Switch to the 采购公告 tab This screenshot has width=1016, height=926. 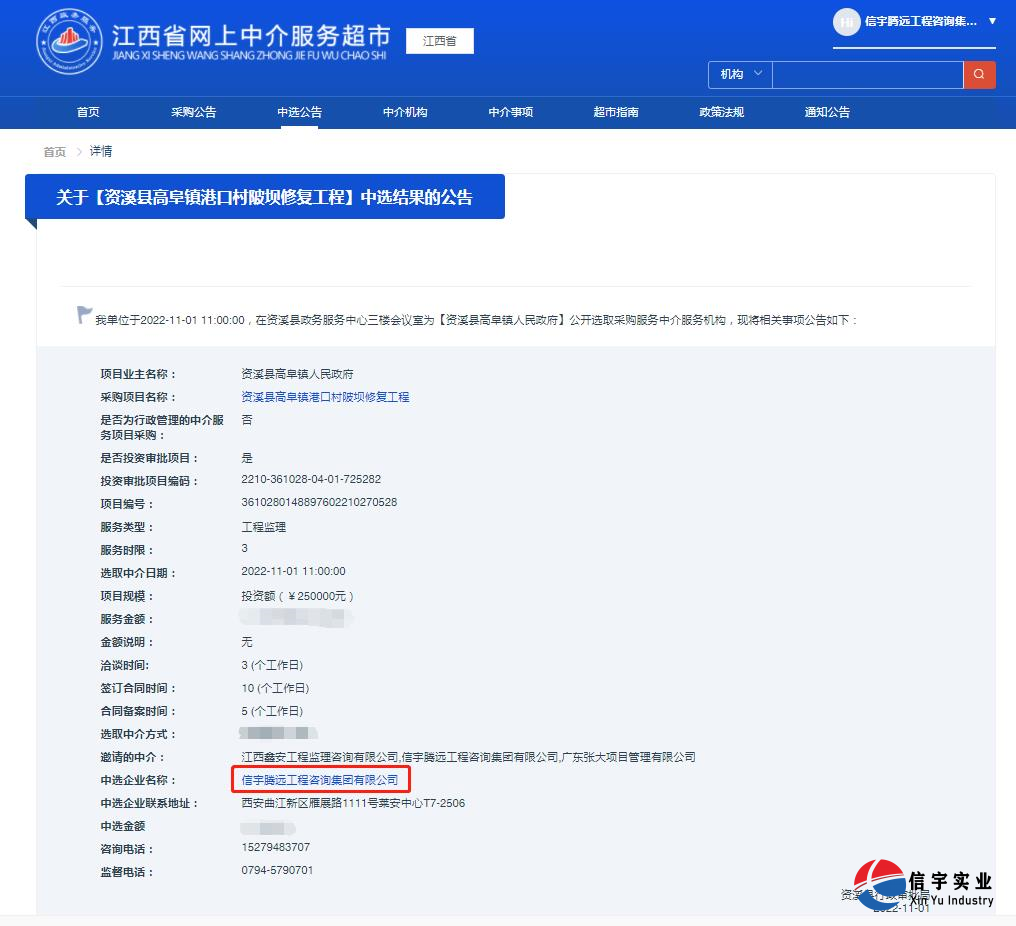(194, 112)
